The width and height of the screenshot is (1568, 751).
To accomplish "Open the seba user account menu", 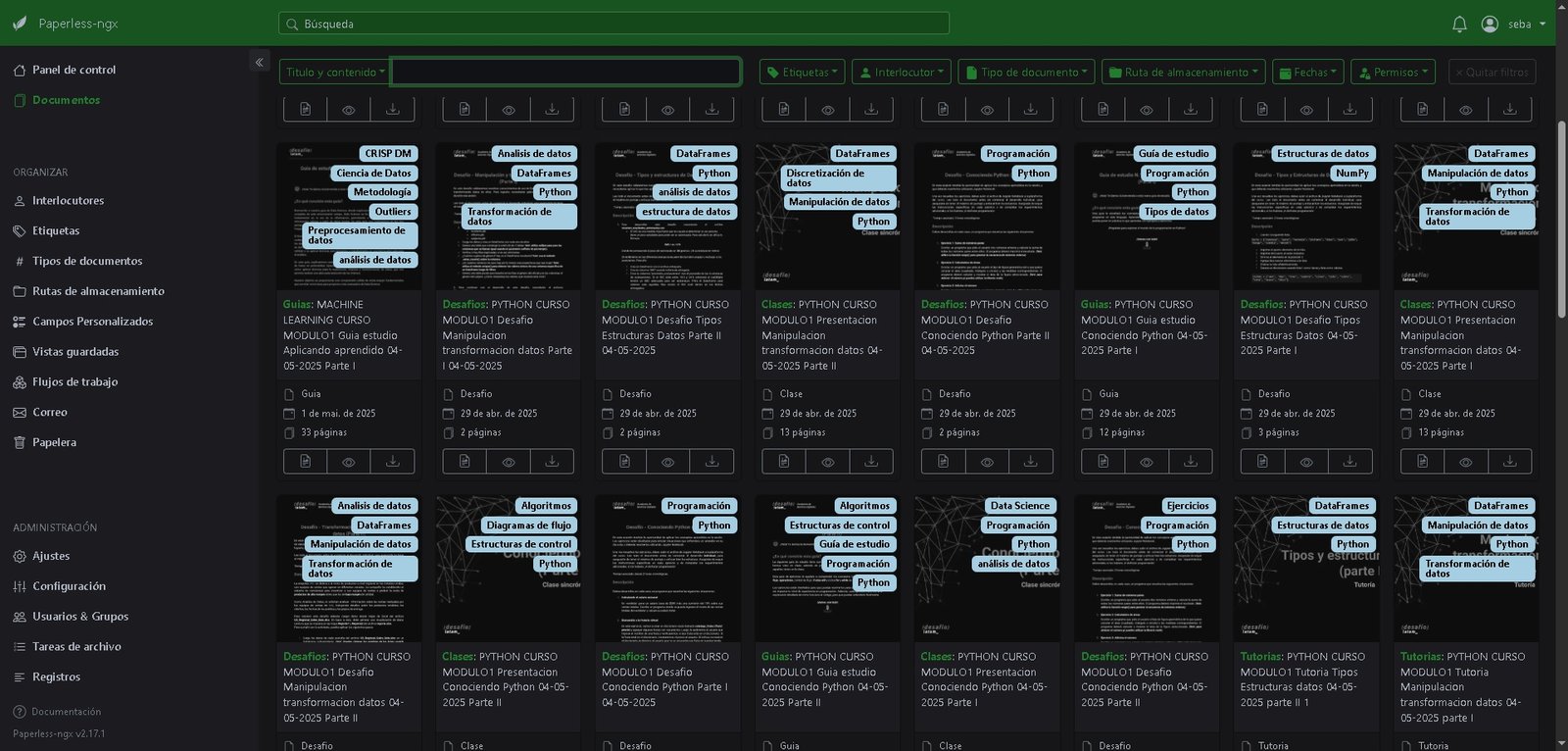I will coord(1514,24).
